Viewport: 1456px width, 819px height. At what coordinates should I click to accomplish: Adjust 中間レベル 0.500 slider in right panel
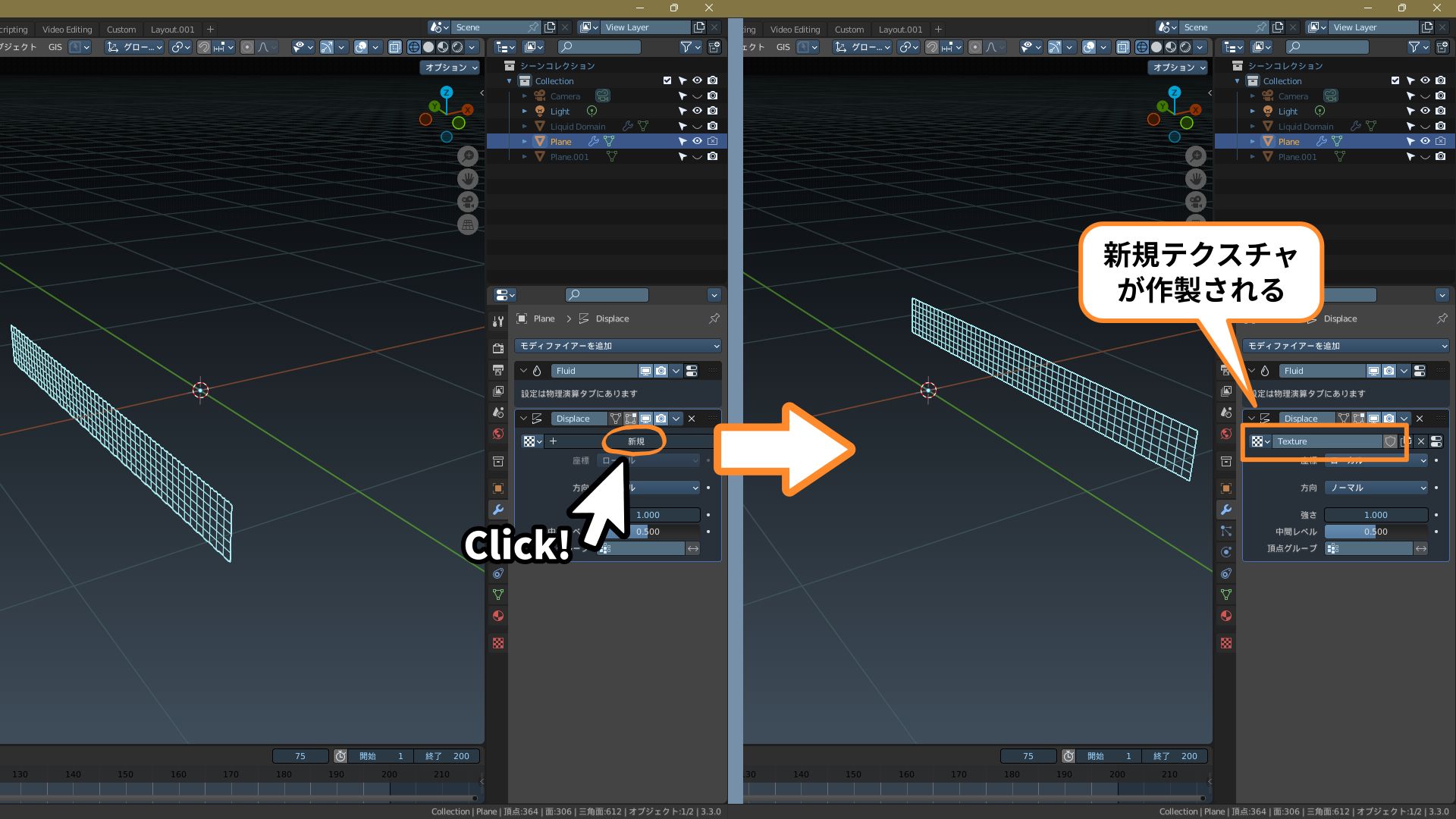coord(1376,532)
